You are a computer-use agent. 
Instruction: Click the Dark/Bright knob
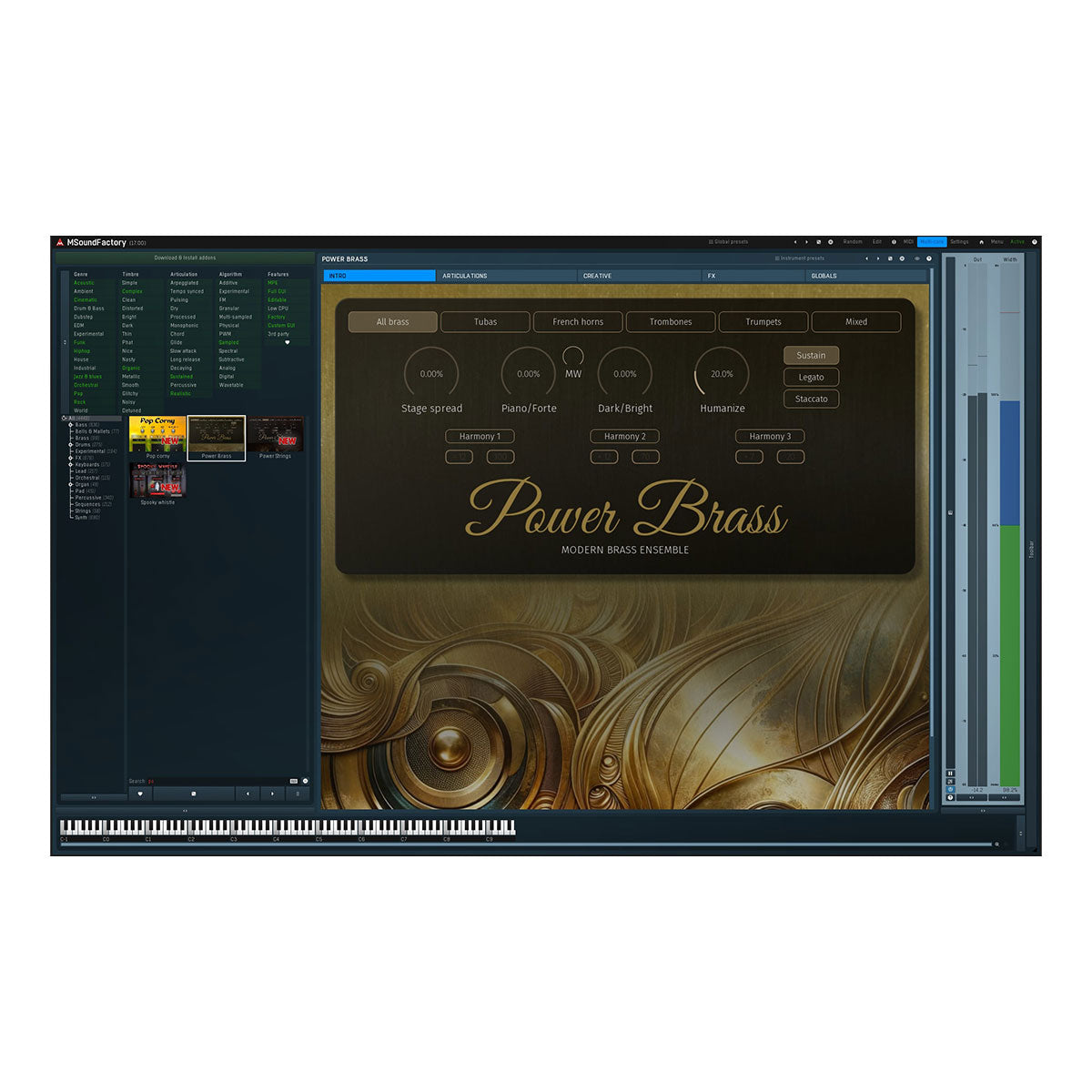[x=625, y=373]
